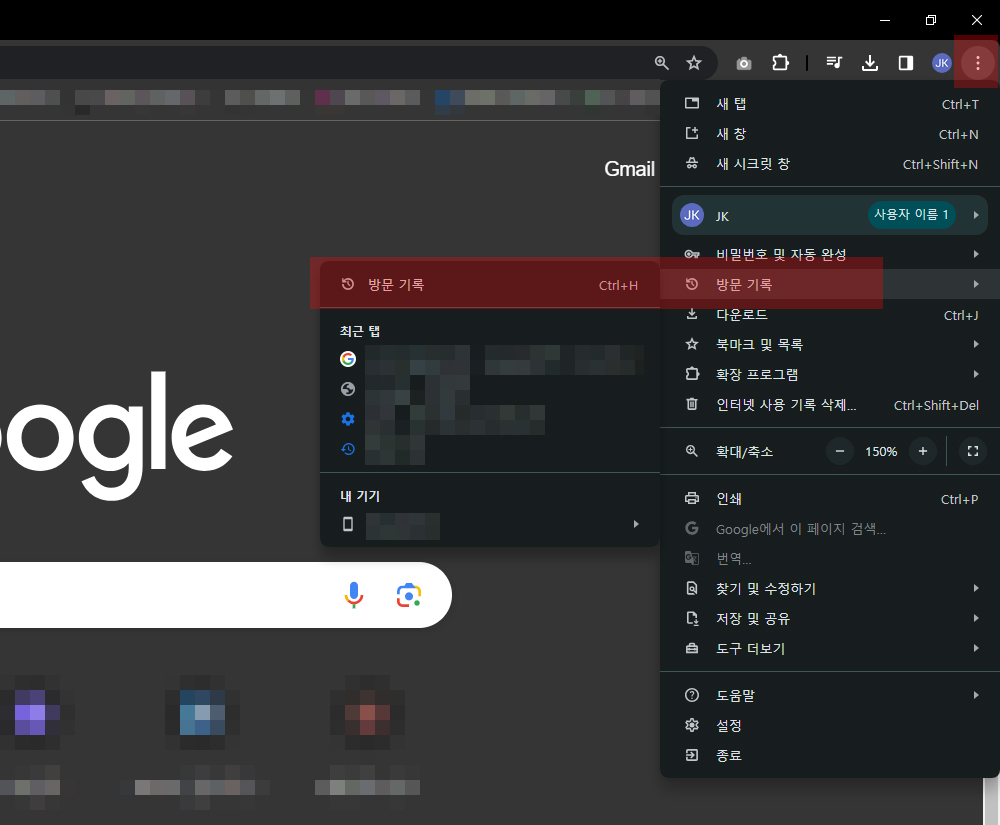
Task: Open 다운로드 from the menu
Action: (x=830, y=314)
